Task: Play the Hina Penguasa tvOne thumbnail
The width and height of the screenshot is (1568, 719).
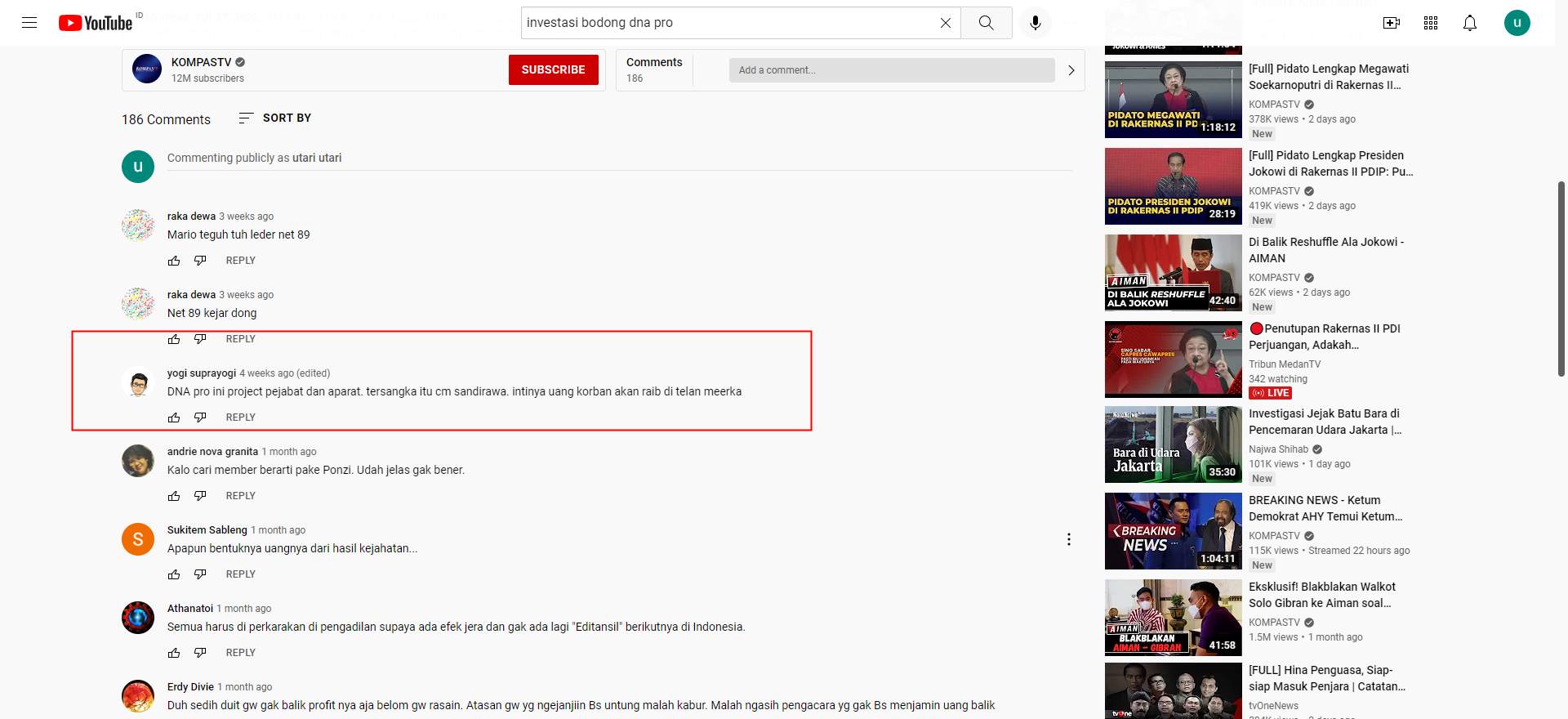Action: (1174, 691)
